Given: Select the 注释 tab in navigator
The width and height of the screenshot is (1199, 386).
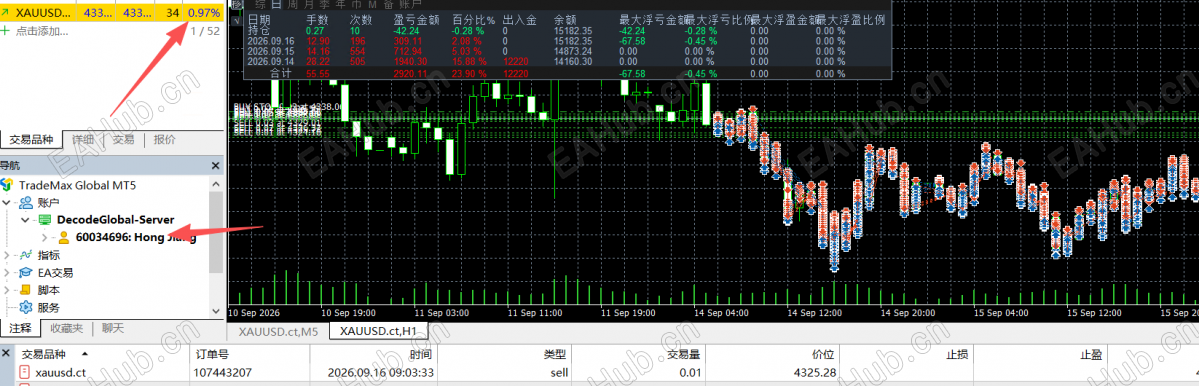Looking at the screenshot, I should [x=21, y=328].
